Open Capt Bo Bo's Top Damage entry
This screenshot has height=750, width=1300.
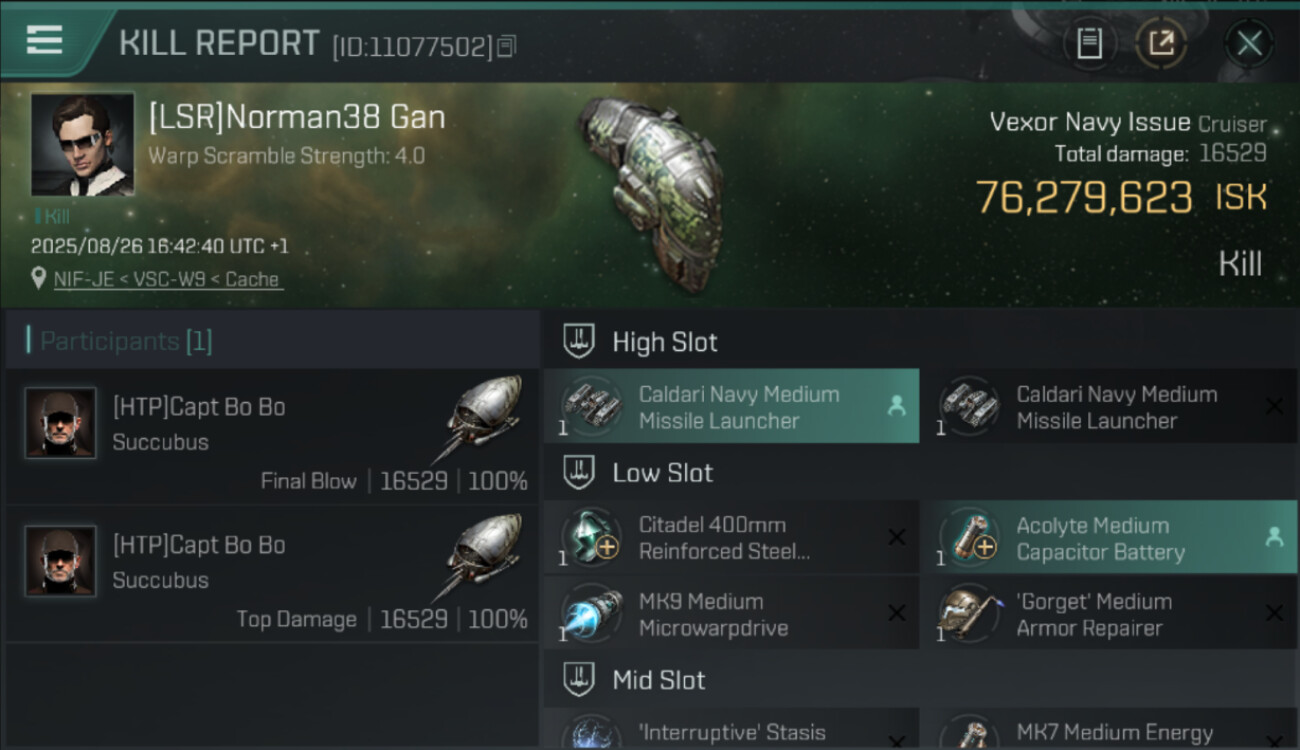tap(272, 577)
